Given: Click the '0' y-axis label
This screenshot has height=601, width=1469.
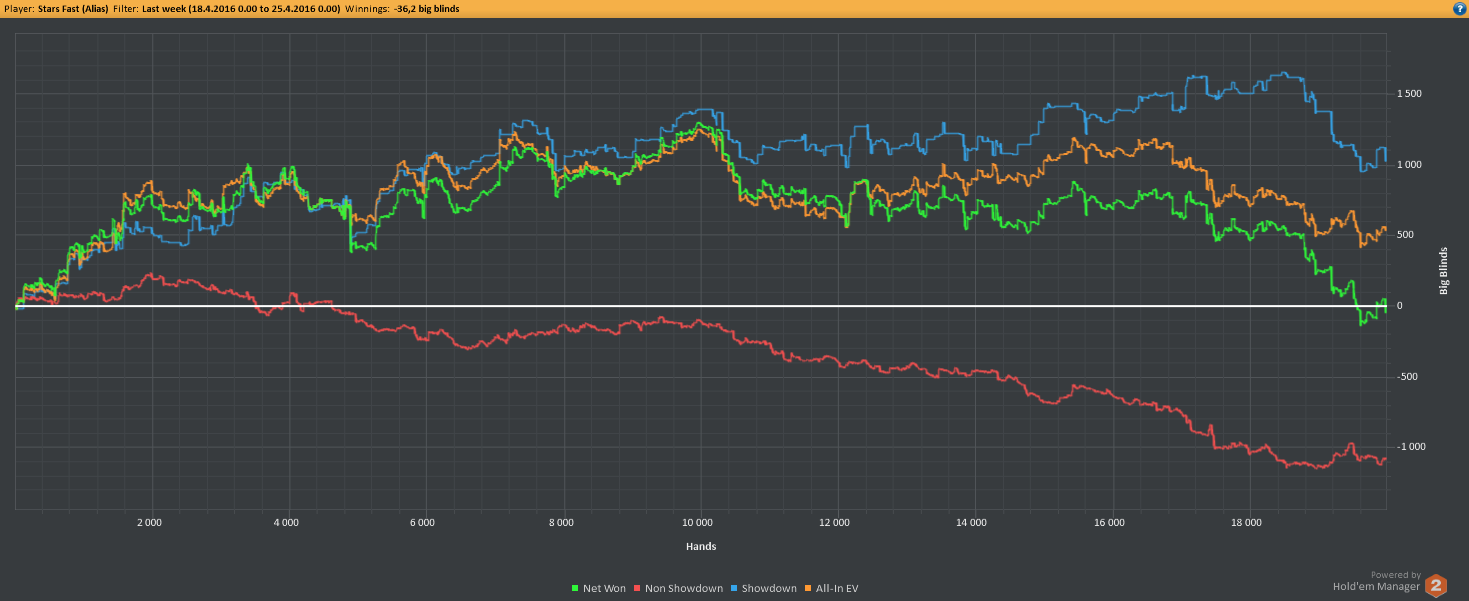Looking at the screenshot, I should pos(1399,306).
